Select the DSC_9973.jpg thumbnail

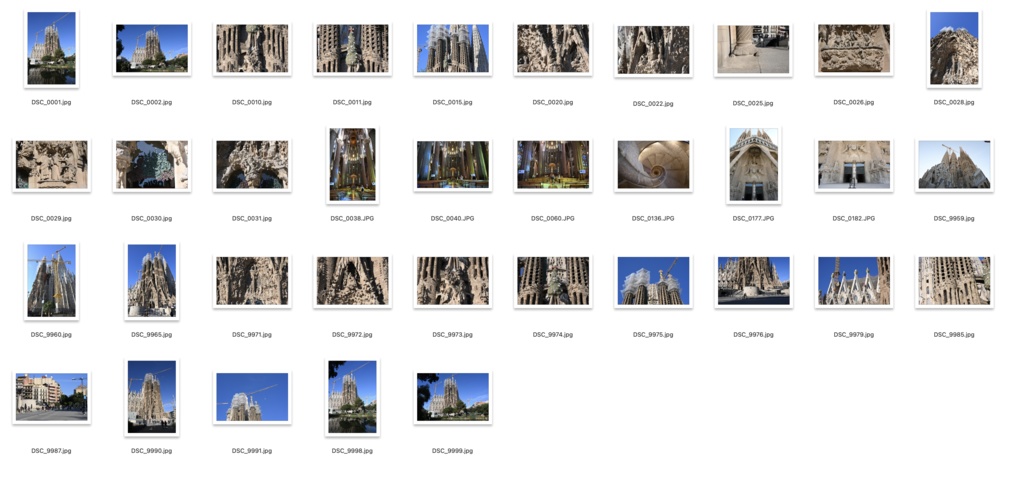tap(453, 282)
